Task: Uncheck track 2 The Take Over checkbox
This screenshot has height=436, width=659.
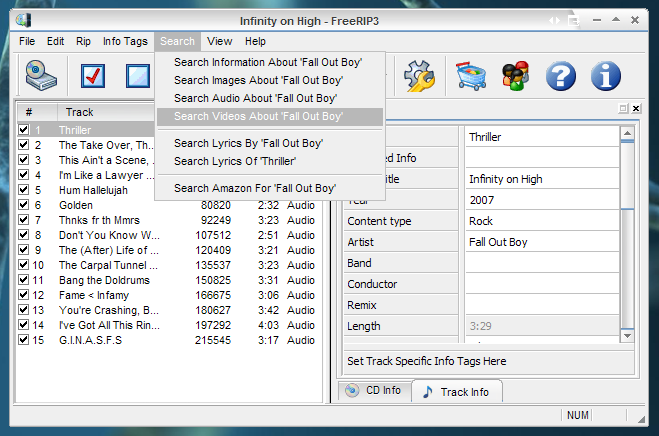Action: coord(24,145)
